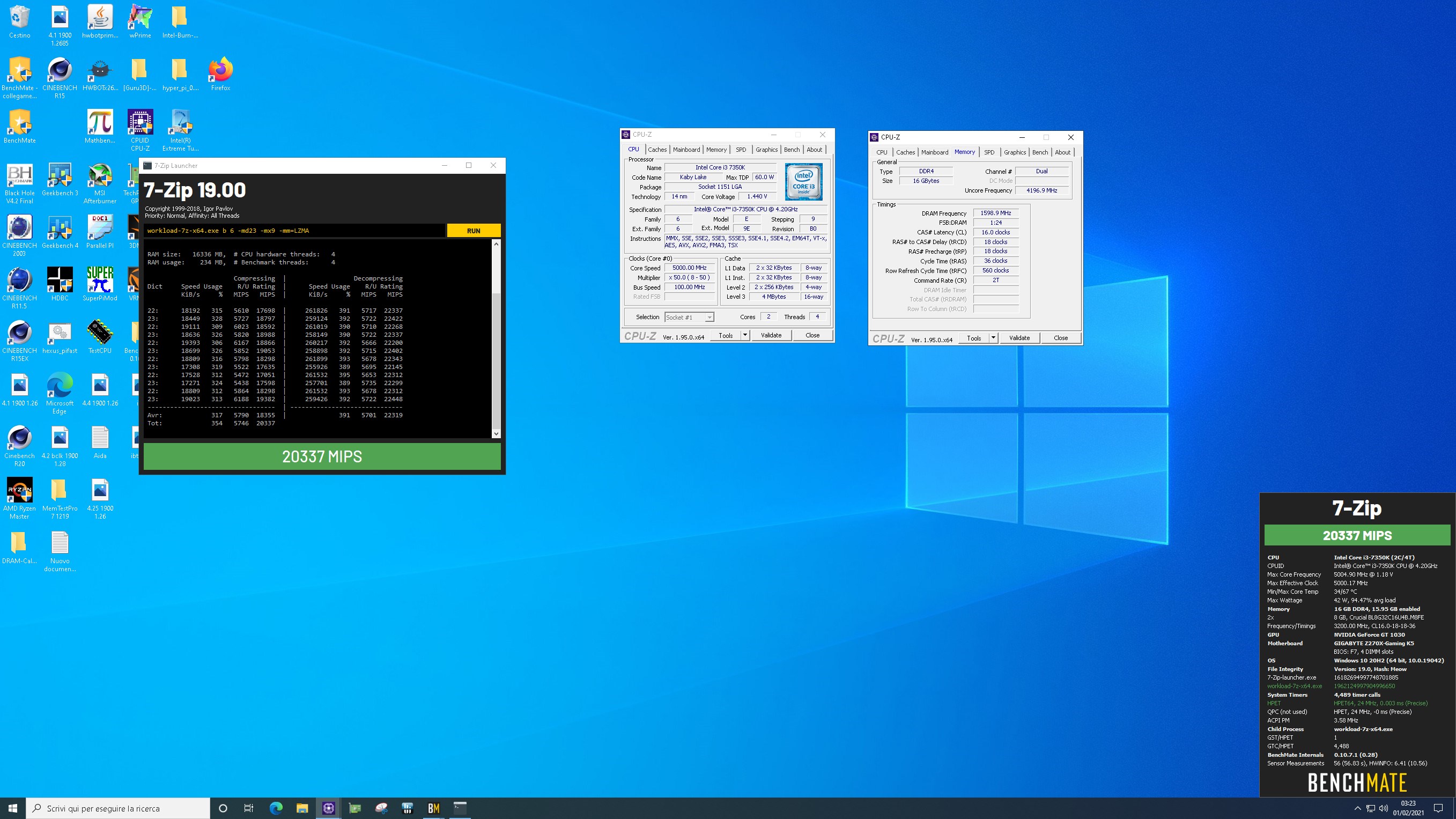Open File Explorer from the taskbar
This screenshot has width=1456, height=819.
click(x=302, y=808)
